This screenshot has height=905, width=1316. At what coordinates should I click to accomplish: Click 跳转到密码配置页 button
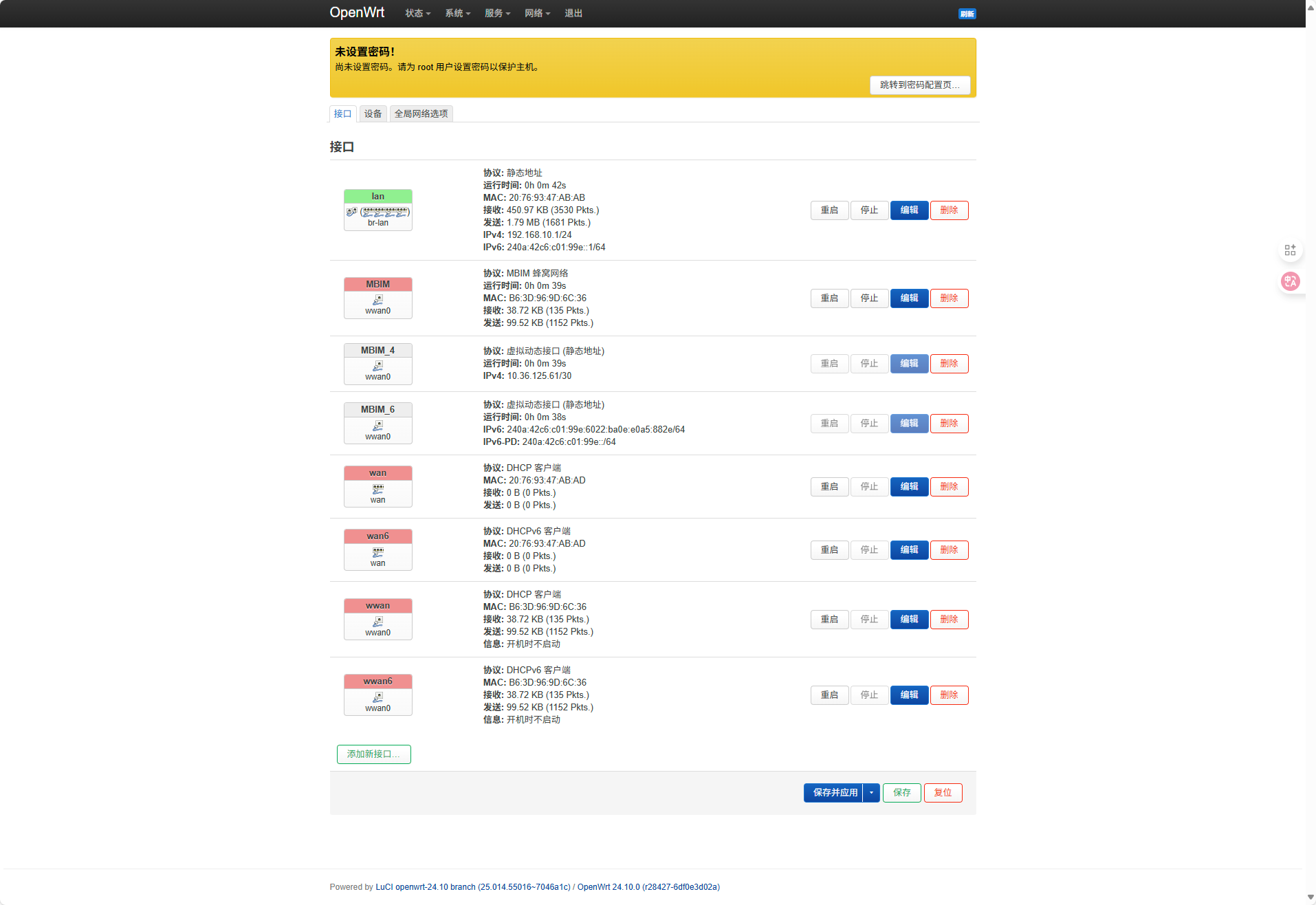pos(919,85)
